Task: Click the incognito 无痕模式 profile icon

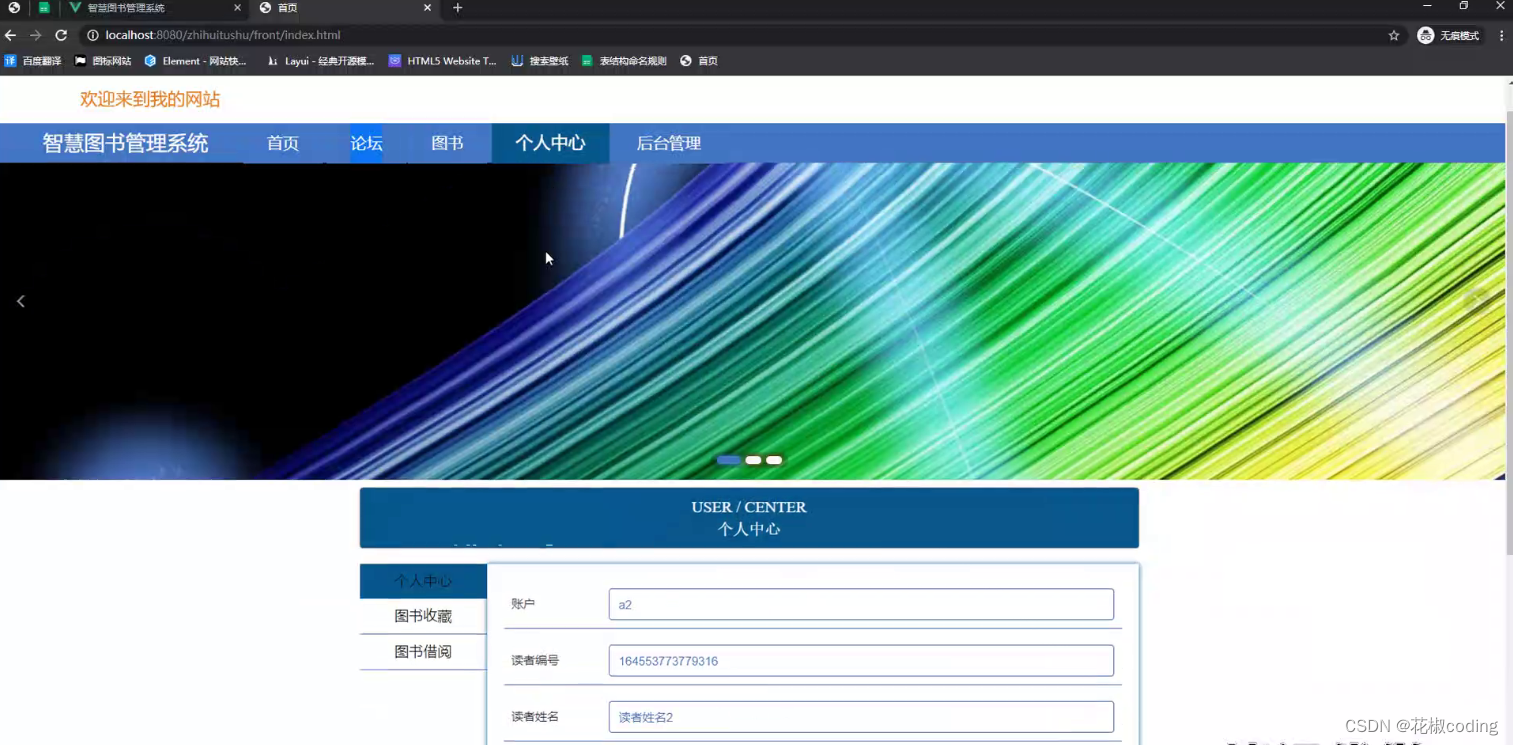Action: [x=1424, y=34]
